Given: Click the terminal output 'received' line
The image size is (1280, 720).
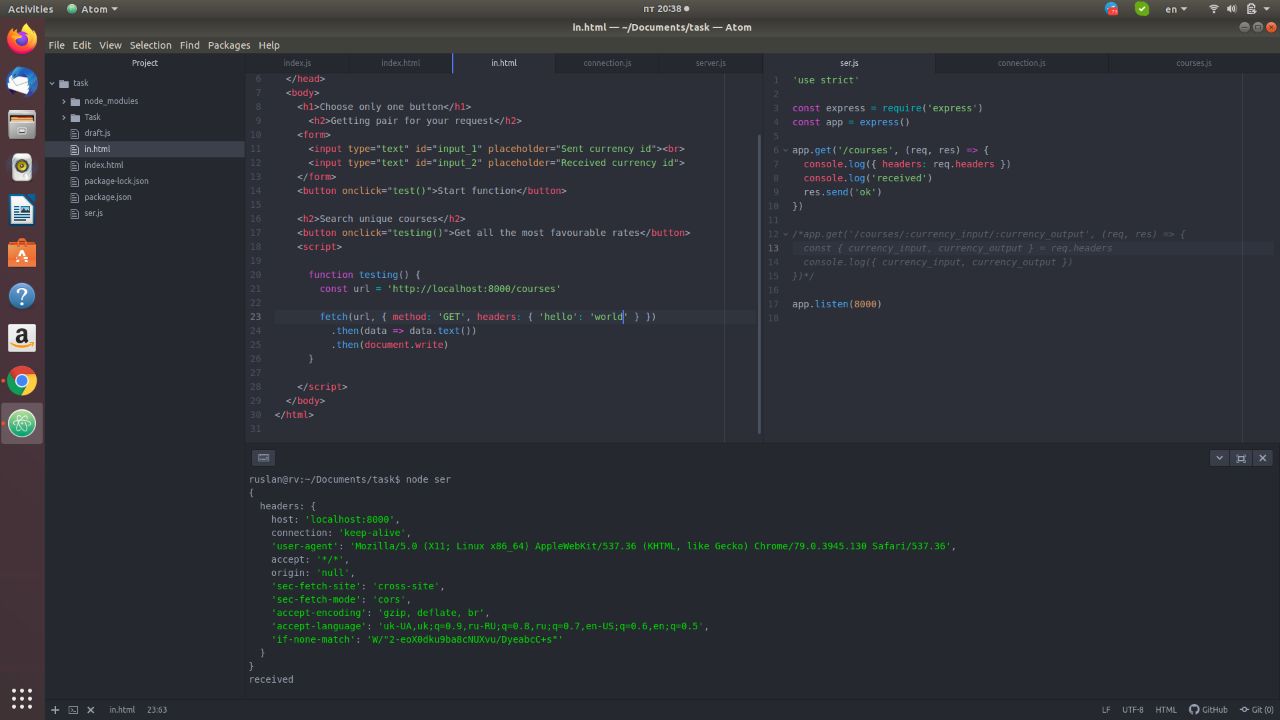Looking at the screenshot, I should coord(271,680).
